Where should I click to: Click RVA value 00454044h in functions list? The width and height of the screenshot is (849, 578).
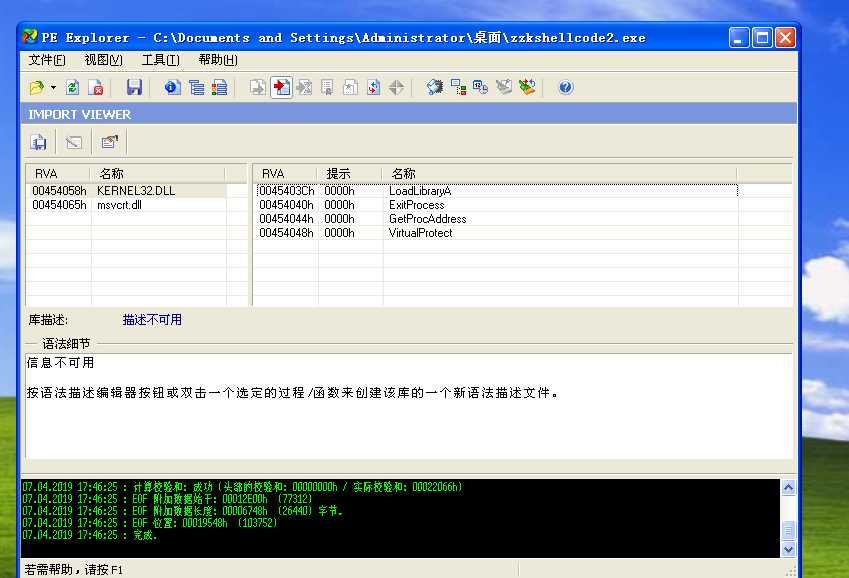pyautogui.click(x=286, y=219)
